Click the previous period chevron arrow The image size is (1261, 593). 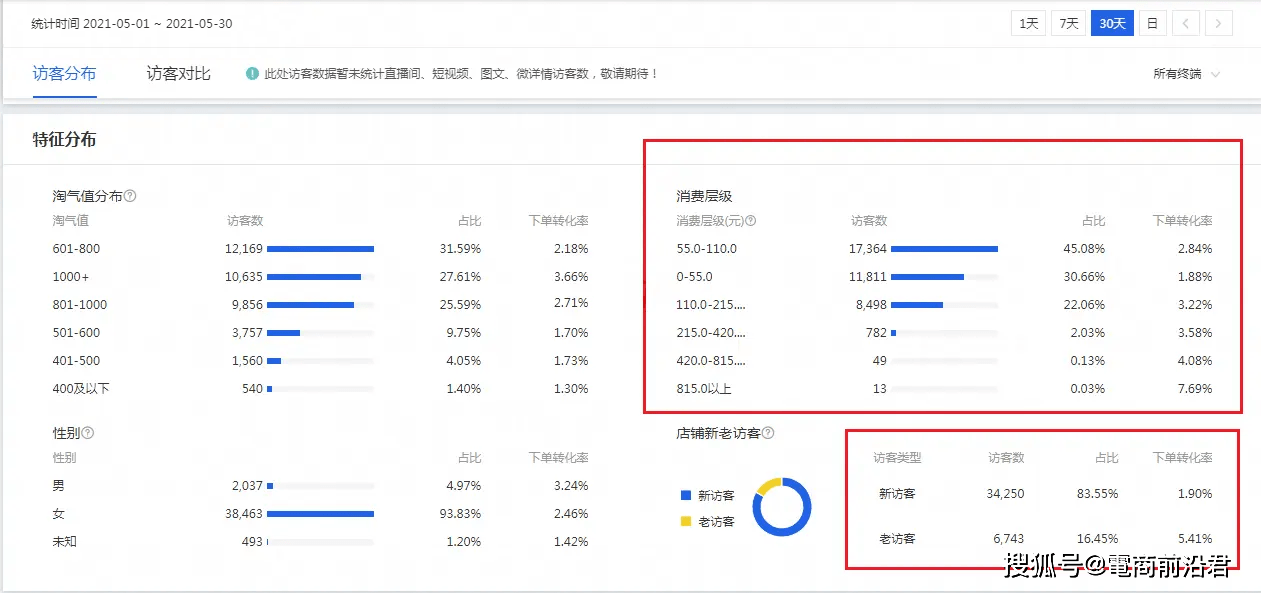(1186, 22)
